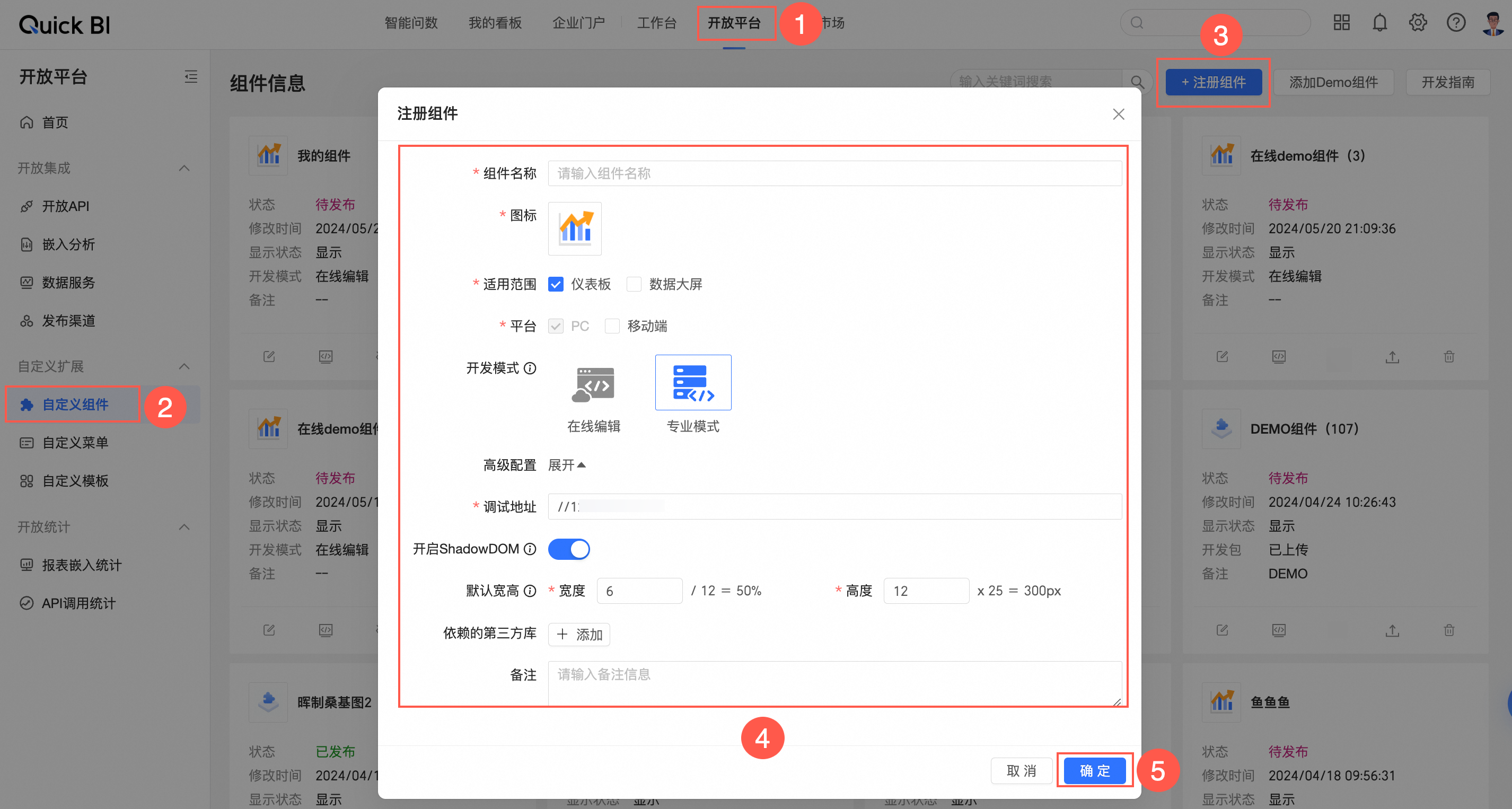Collapse the sidebar with the menu fold icon

191,77
